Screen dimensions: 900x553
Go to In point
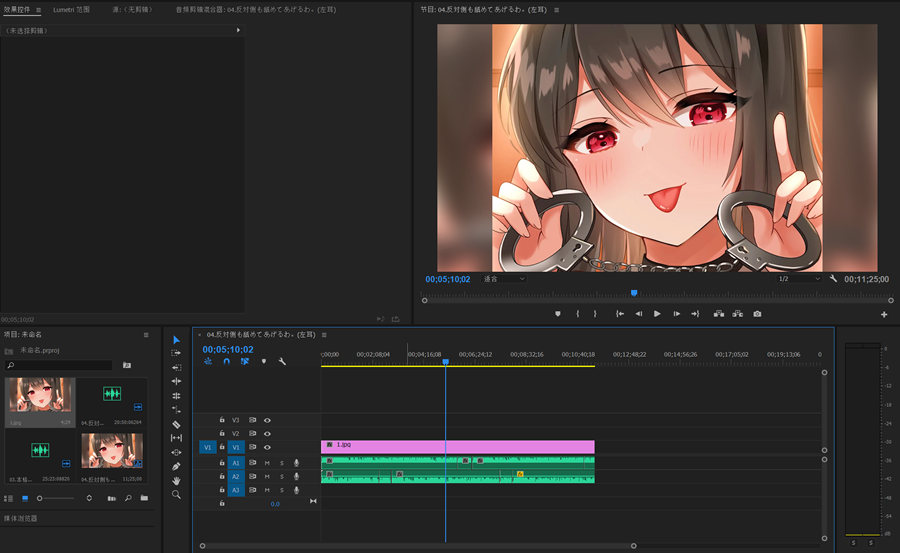(x=620, y=314)
